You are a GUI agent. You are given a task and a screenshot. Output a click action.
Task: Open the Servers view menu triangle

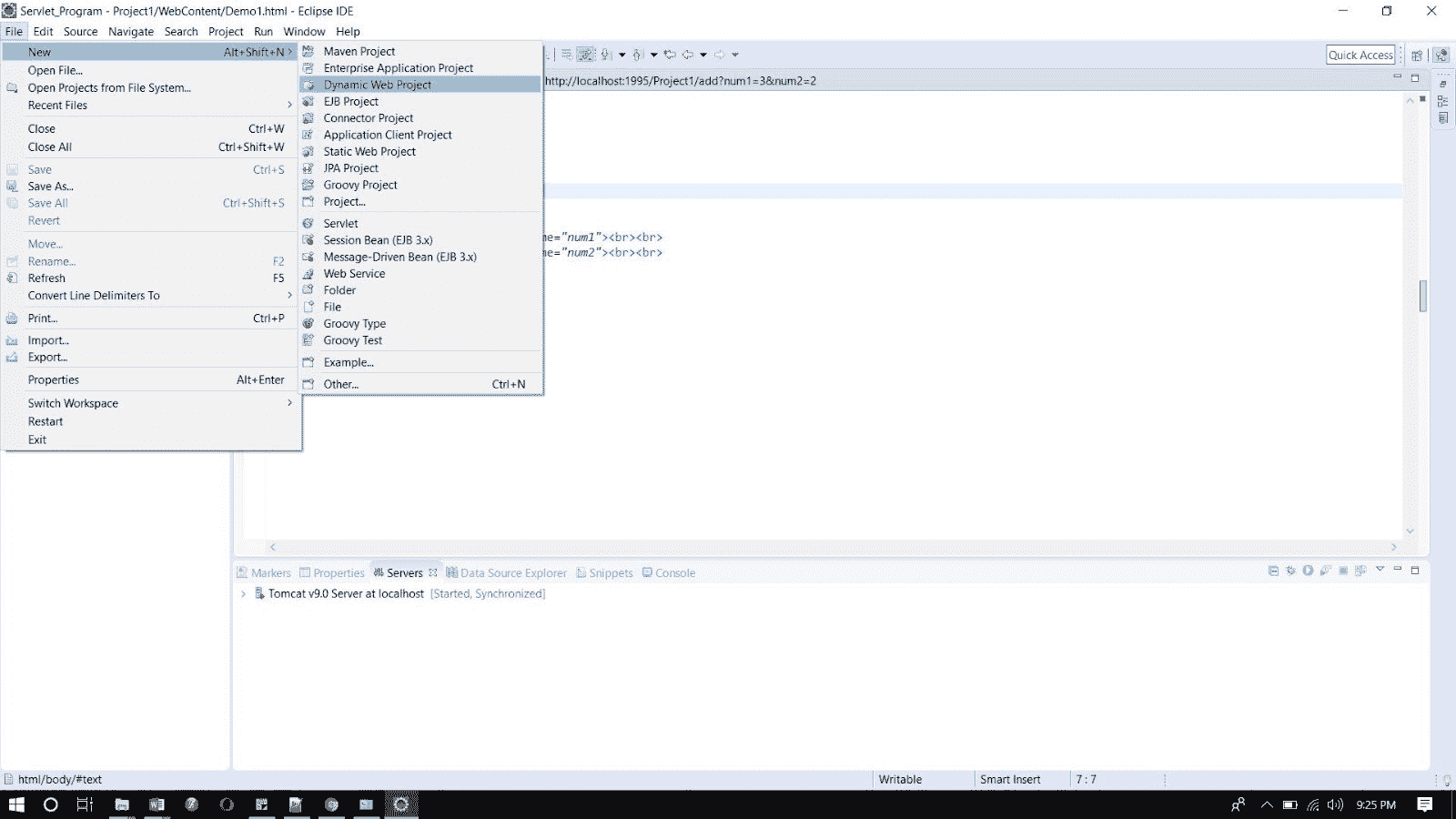pos(1380,572)
